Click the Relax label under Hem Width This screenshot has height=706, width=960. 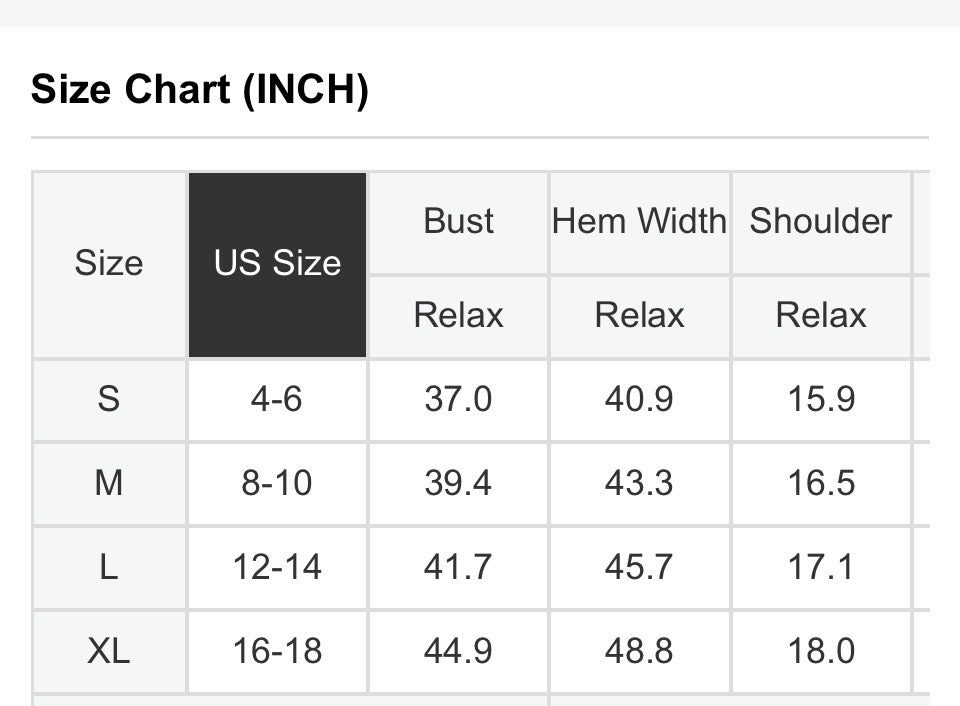639,316
